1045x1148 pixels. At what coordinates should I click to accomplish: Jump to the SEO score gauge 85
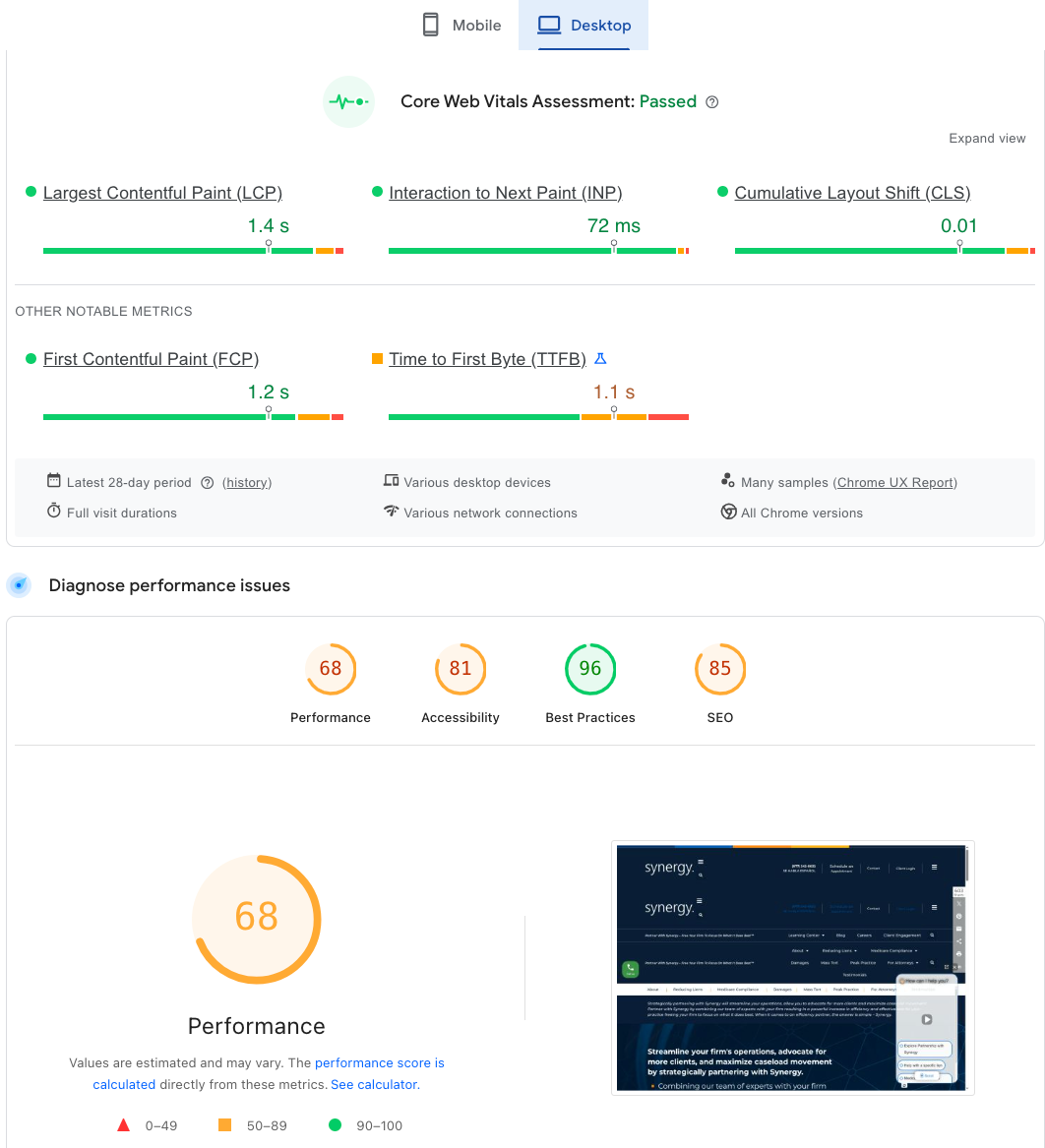tap(720, 669)
